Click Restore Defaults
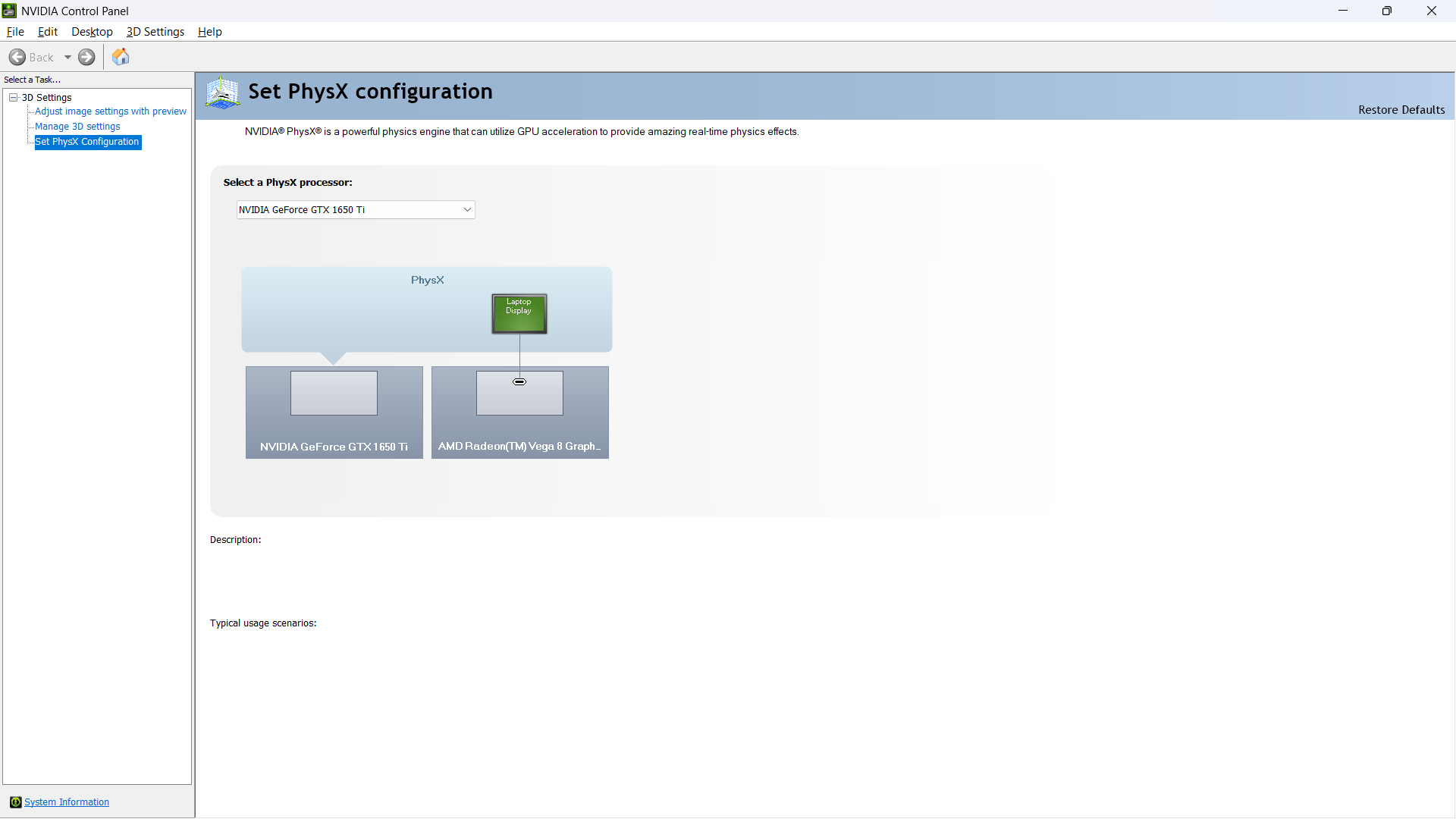Screen dimensions: 1456x819 [x=1401, y=110]
